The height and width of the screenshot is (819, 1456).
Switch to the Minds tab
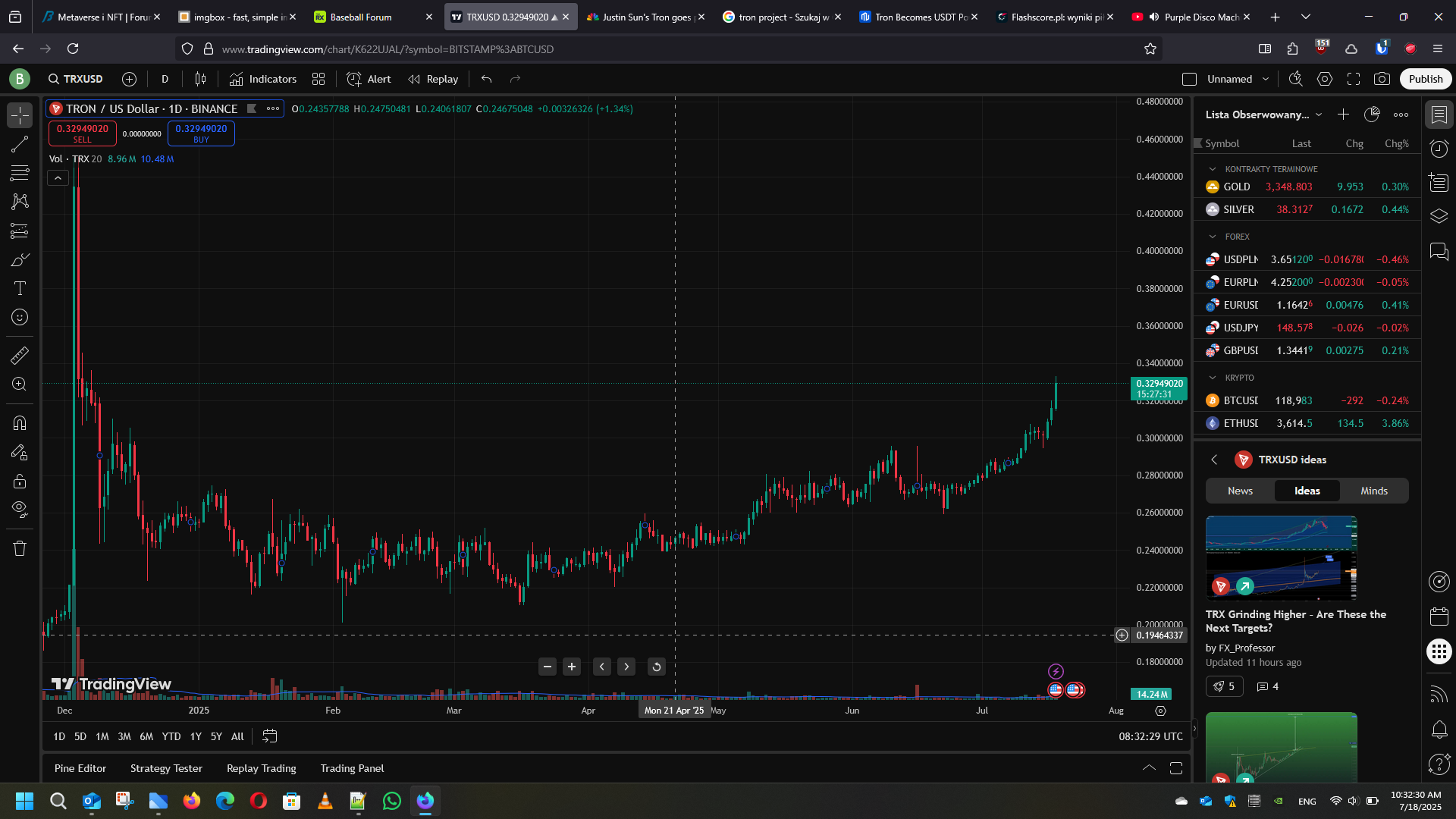point(1373,491)
